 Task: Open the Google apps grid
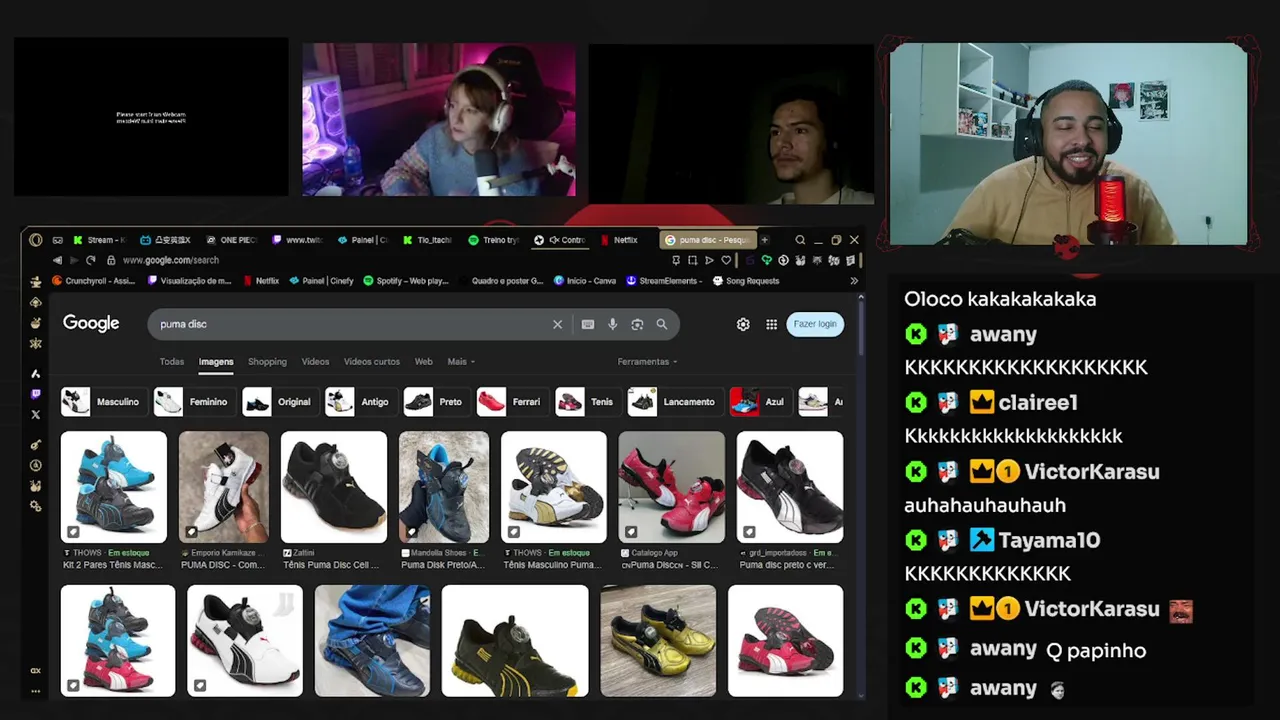[772, 324]
